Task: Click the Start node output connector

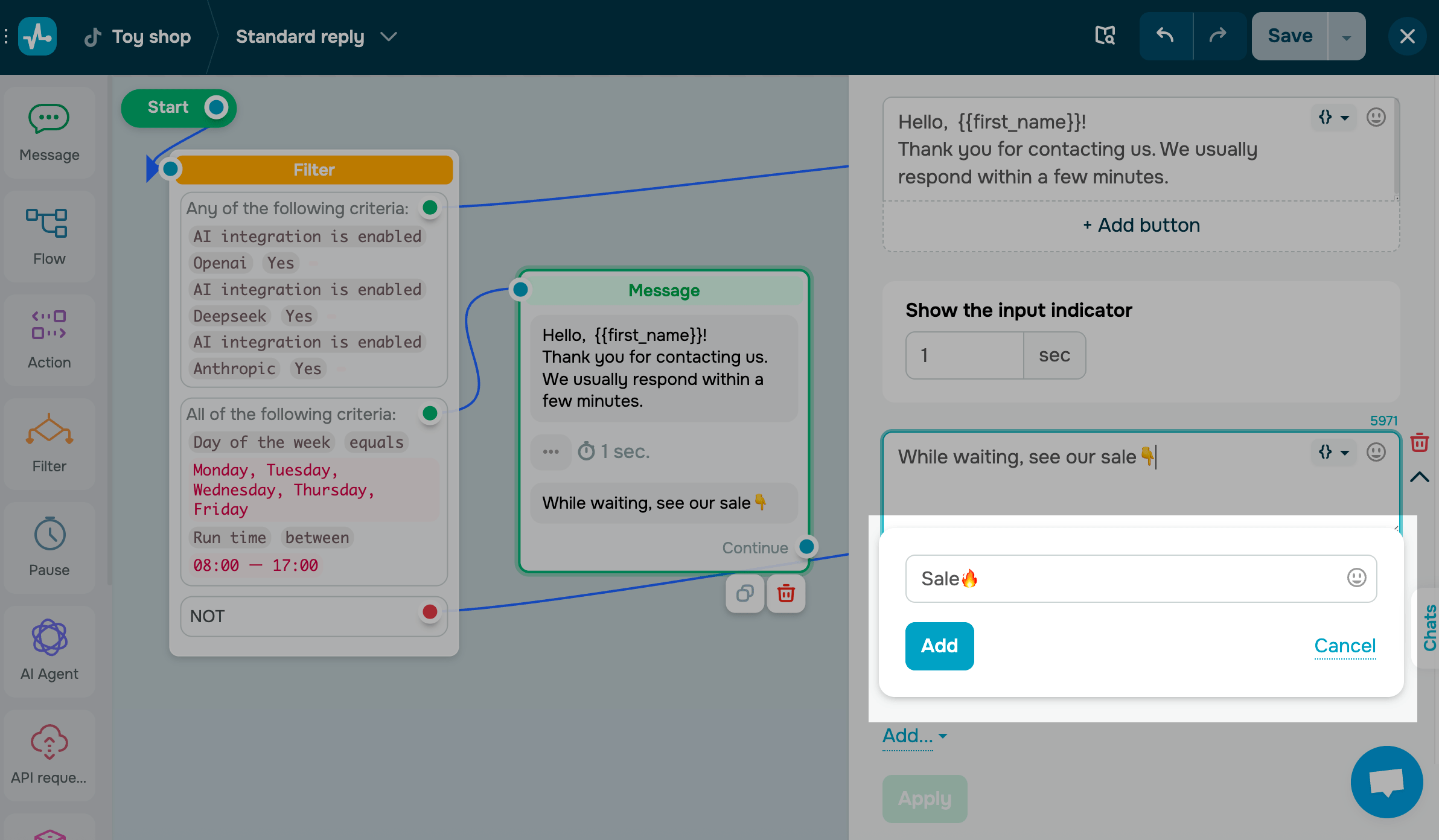Action: point(215,108)
